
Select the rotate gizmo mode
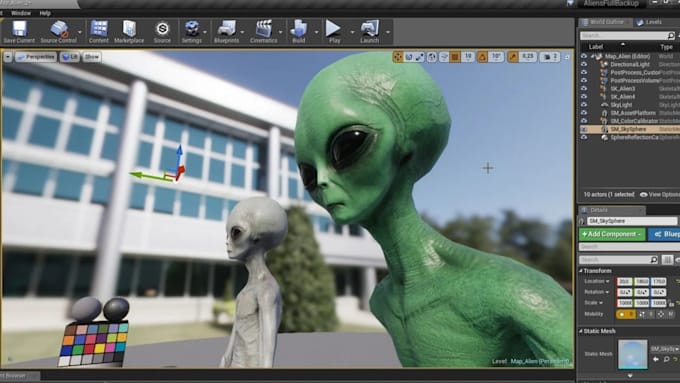coord(409,57)
